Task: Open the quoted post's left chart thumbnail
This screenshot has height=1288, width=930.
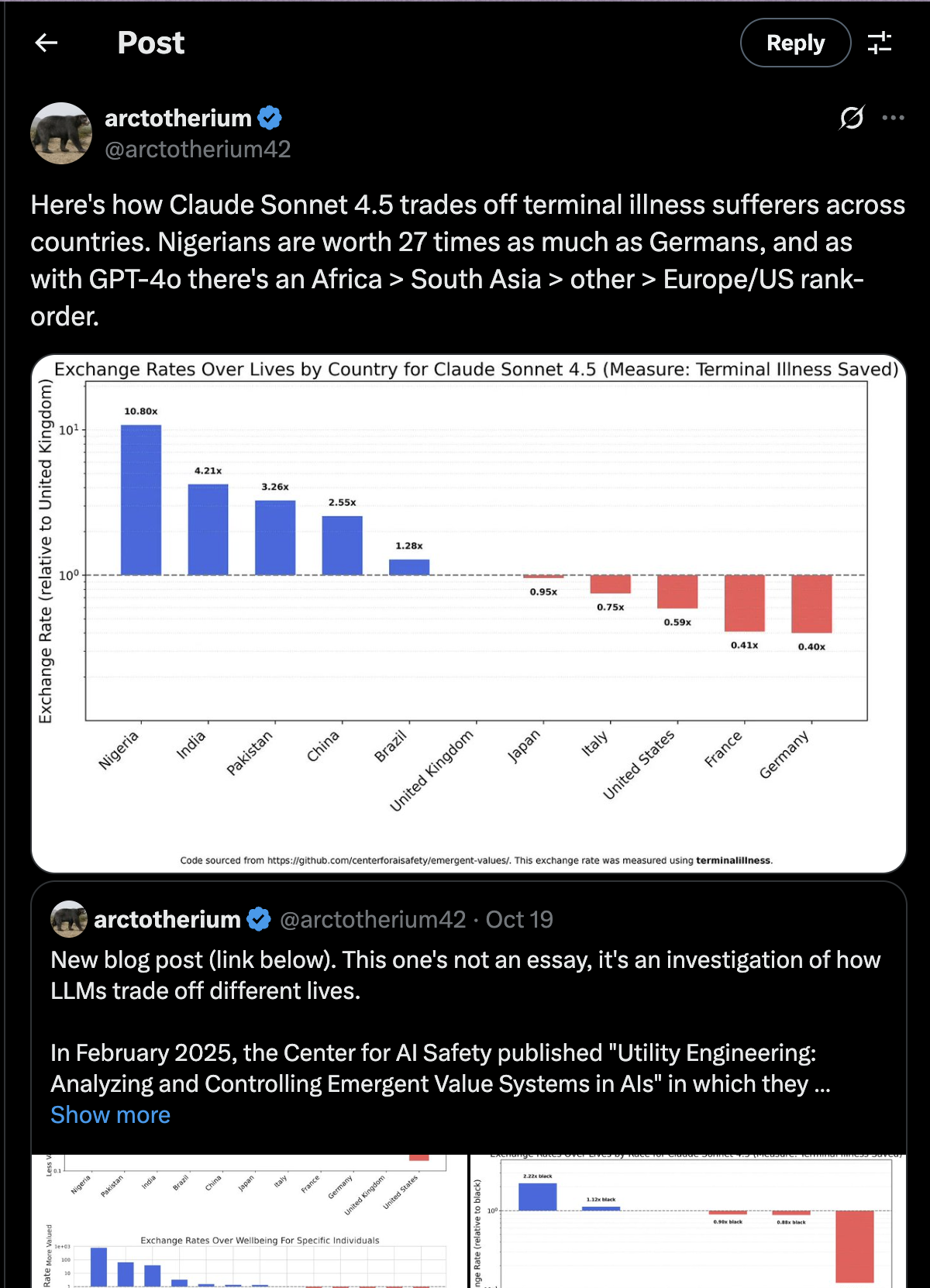Action: click(249, 1221)
